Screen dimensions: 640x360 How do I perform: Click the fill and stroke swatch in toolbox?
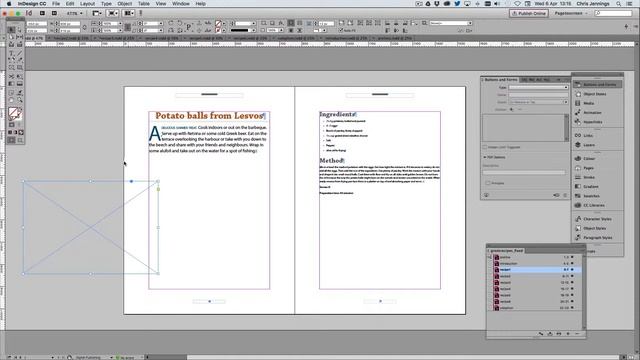point(15,113)
